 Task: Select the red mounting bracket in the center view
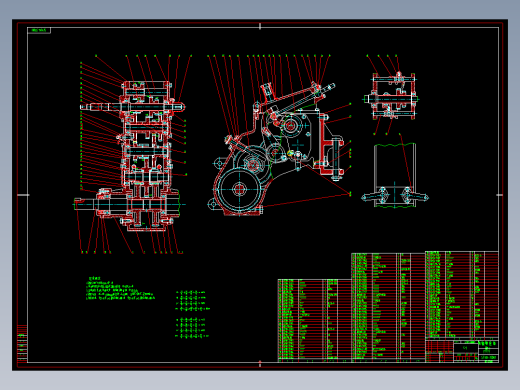(331, 145)
